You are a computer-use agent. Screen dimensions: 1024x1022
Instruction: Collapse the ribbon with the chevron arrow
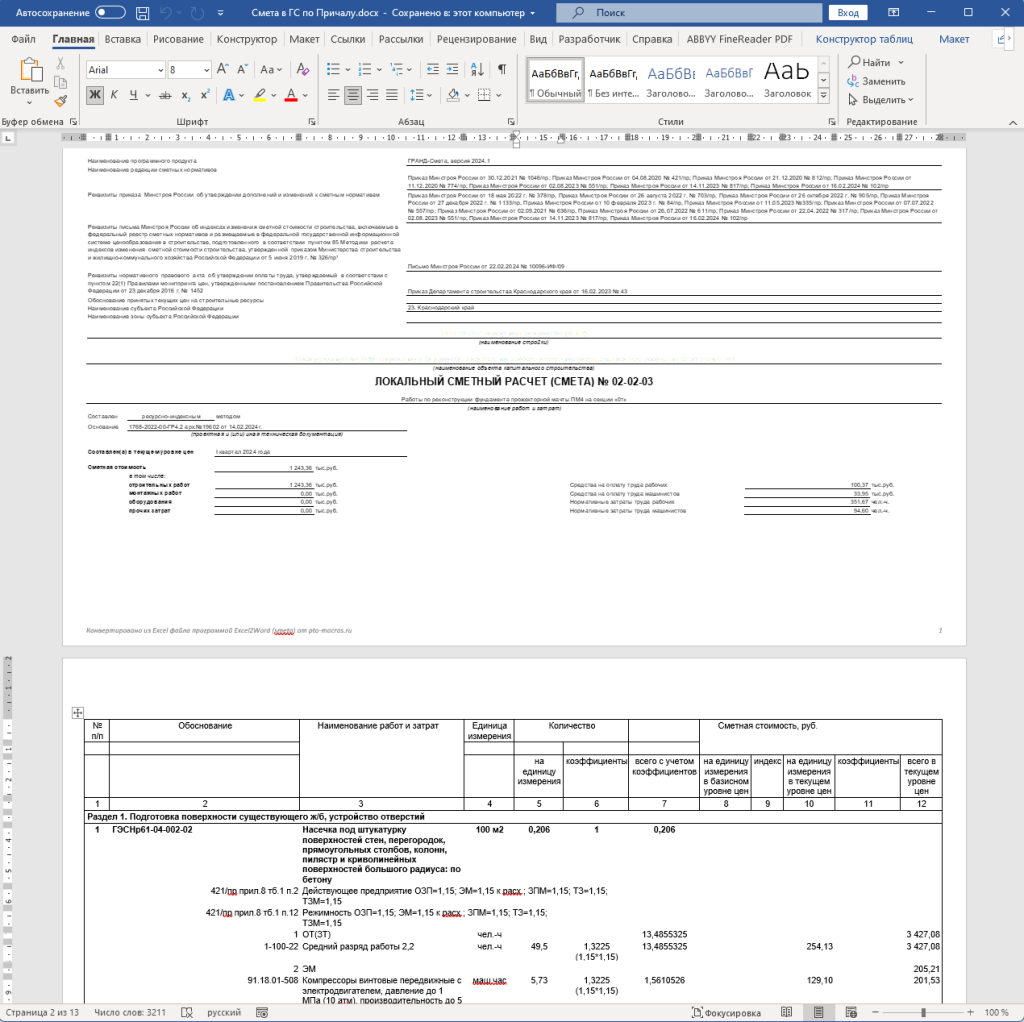1012,122
